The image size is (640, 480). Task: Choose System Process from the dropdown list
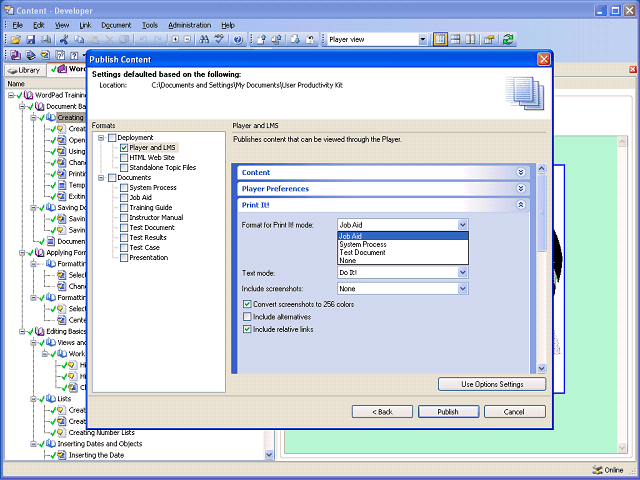[x=403, y=244]
